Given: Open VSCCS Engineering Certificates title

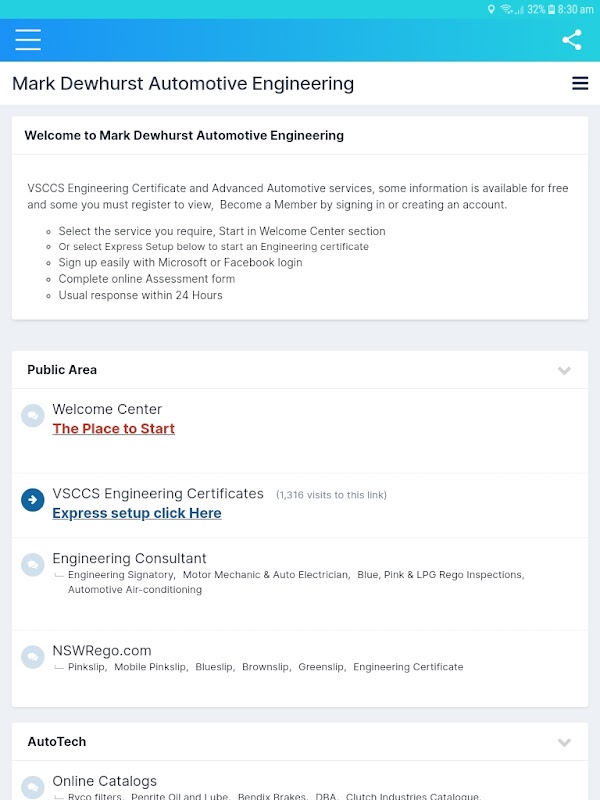Looking at the screenshot, I should [158, 493].
